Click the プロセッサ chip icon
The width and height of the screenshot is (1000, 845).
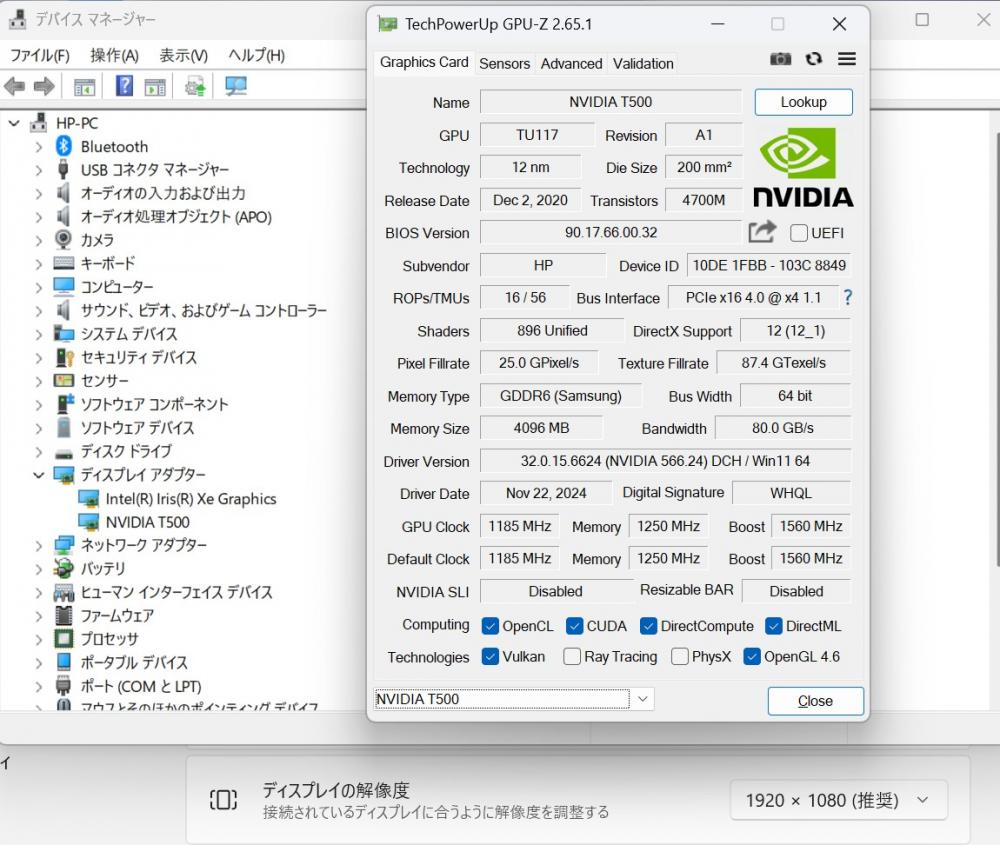click(x=64, y=638)
